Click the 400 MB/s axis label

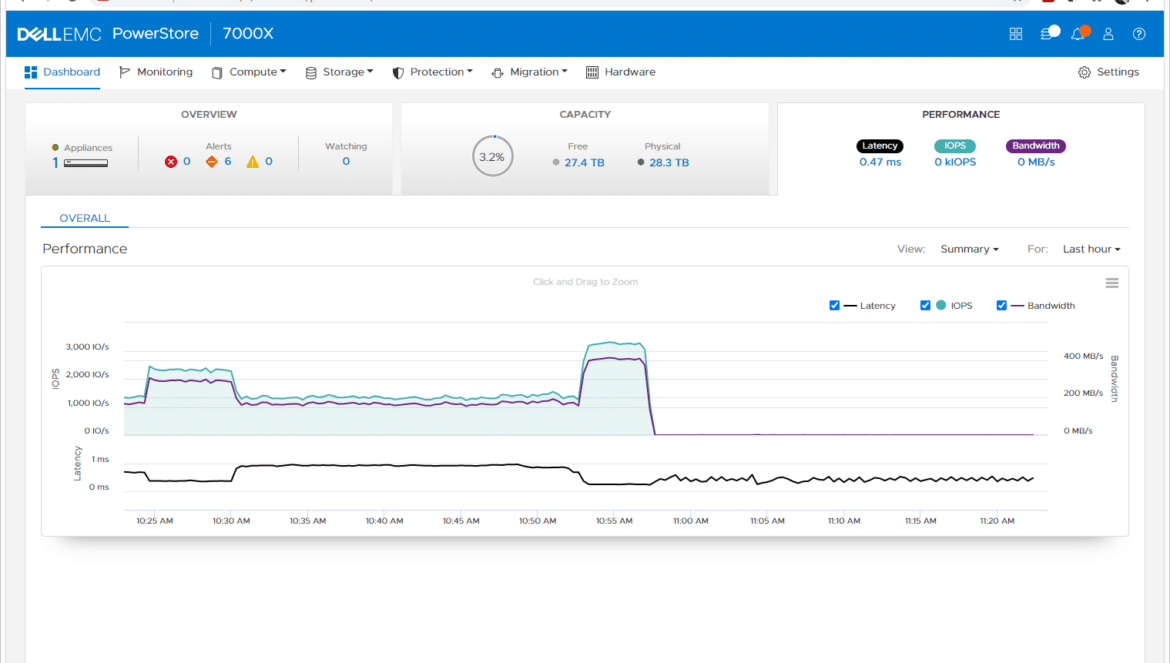coord(1083,356)
